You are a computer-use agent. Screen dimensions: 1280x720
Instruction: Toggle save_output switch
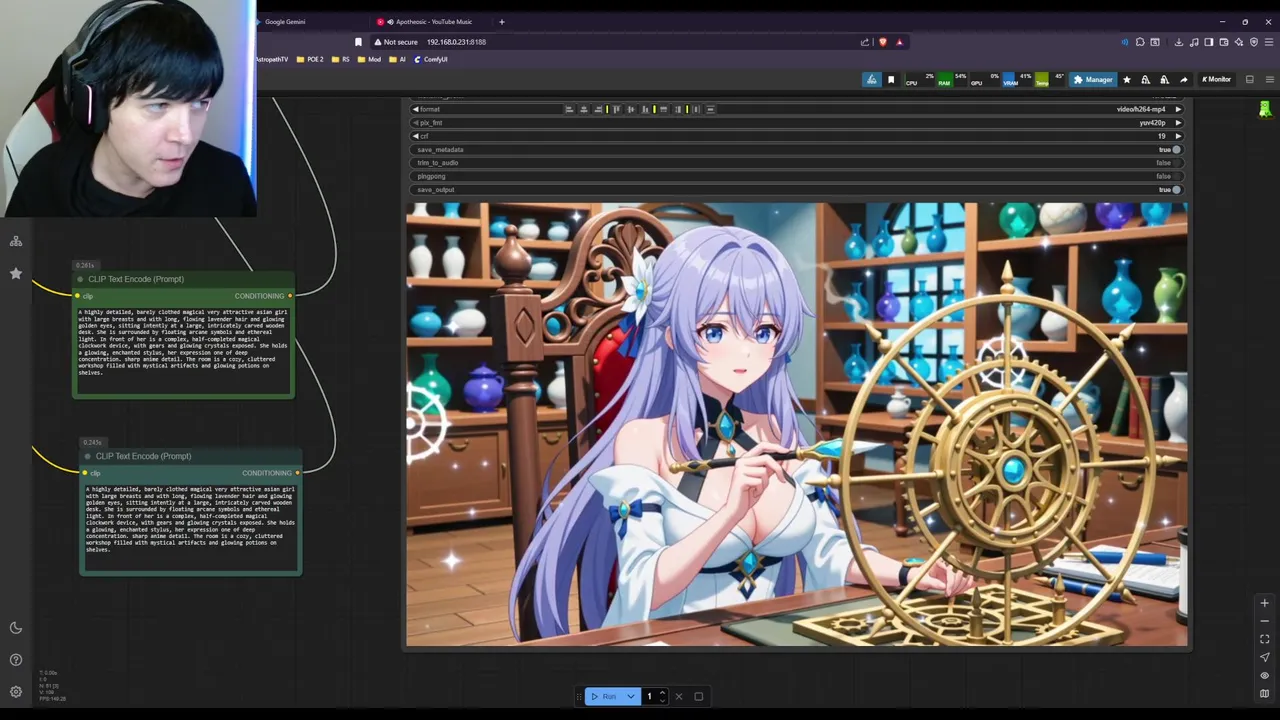pos(1176,189)
